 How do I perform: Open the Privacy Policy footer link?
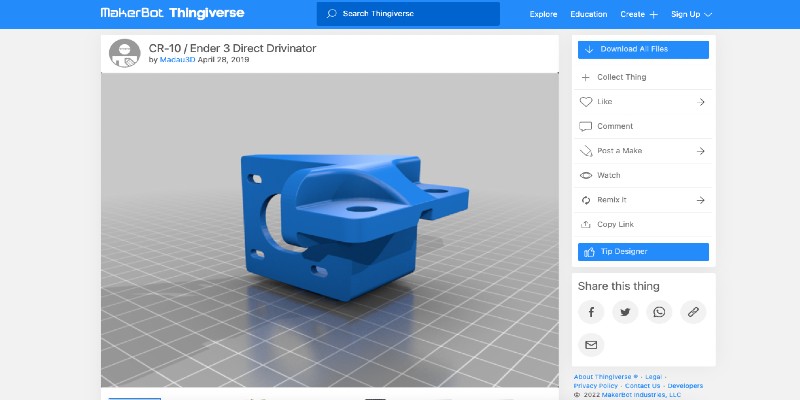(x=595, y=386)
